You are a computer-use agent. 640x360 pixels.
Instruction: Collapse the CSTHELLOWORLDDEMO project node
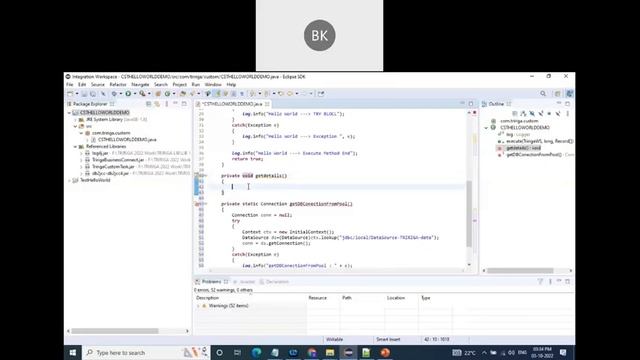coord(69,113)
